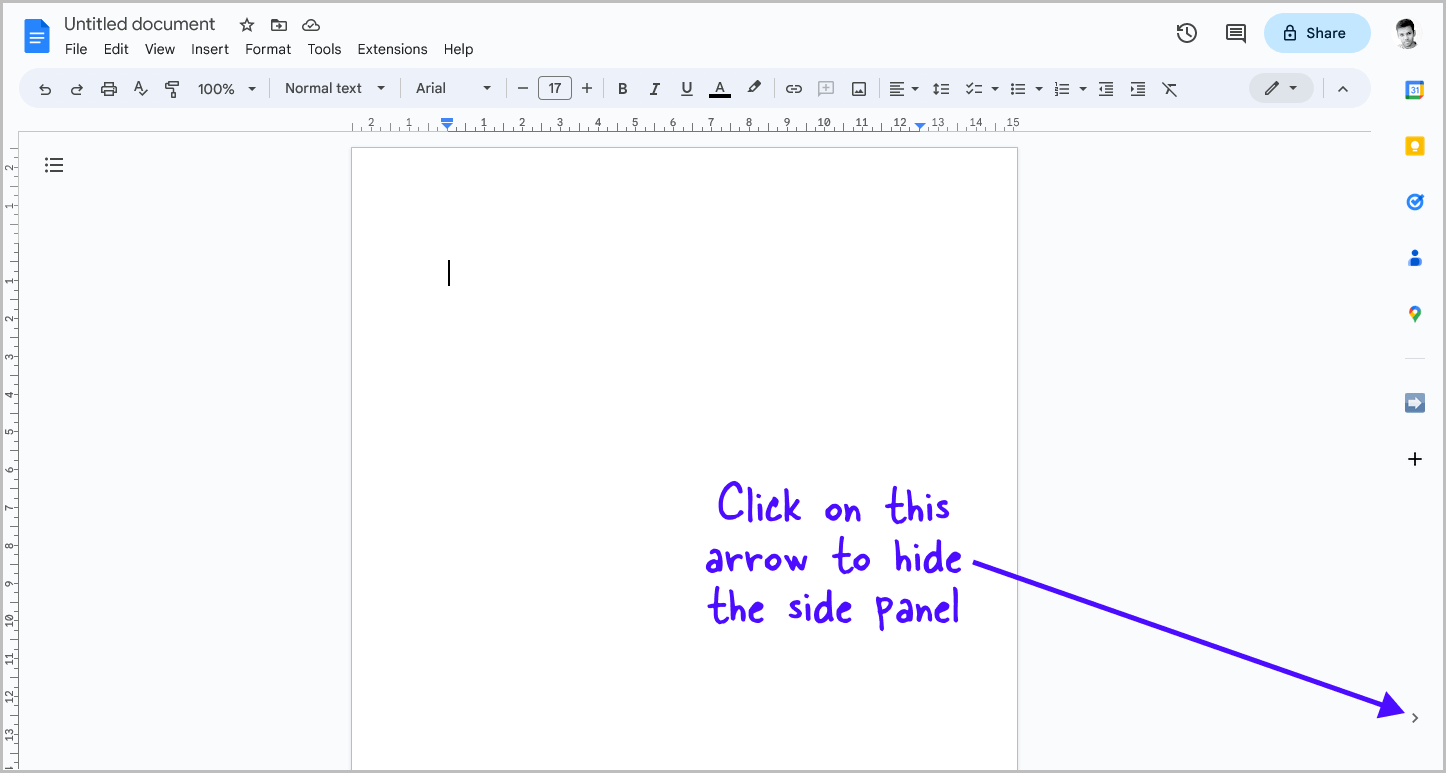Show the document outline
The width and height of the screenshot is (1446, 773).
(54, 164)
